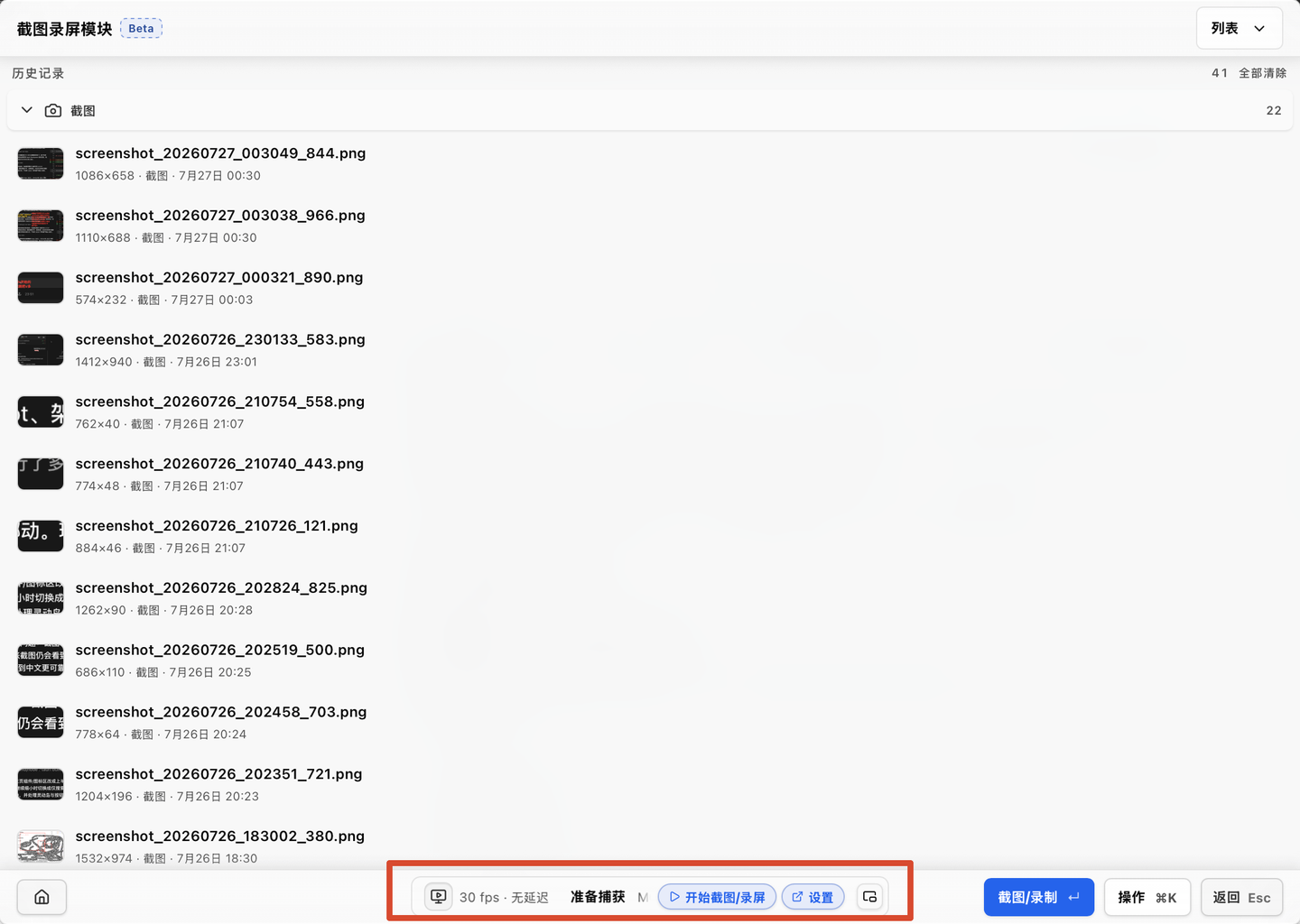Click the 历史记录 section label

click(x=38, y=73)
